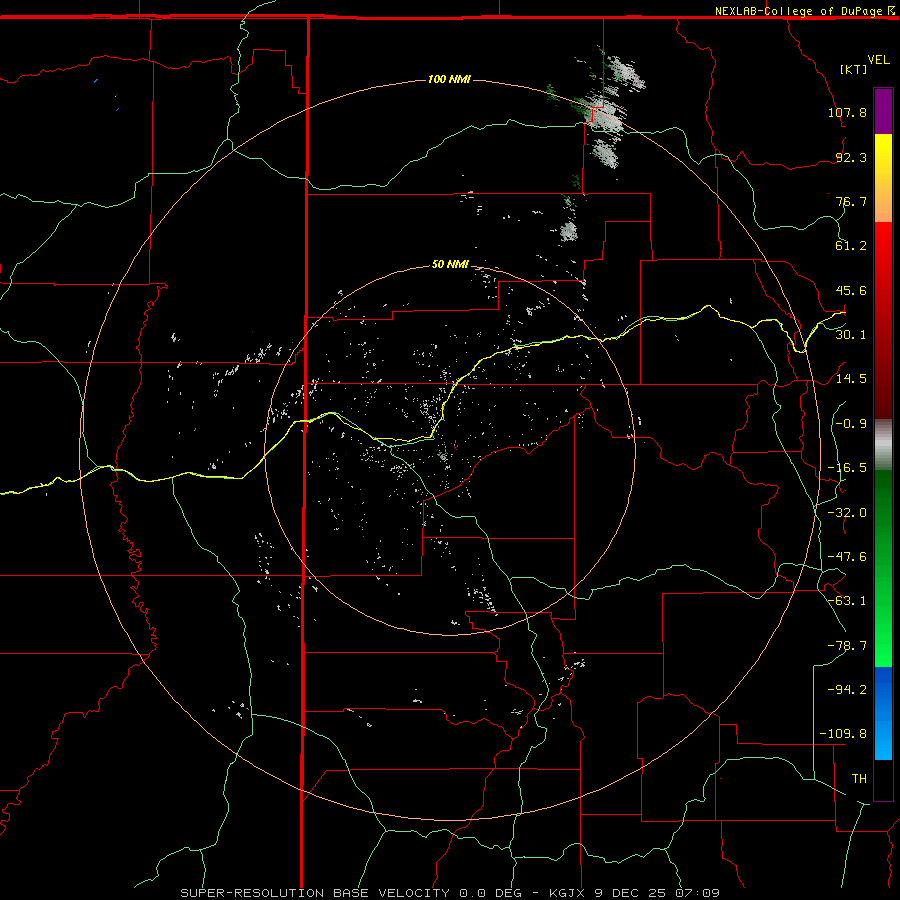Pick the green segment of velocity color bar
This screenshot has height=900, width=900.
tap(883, 568)
